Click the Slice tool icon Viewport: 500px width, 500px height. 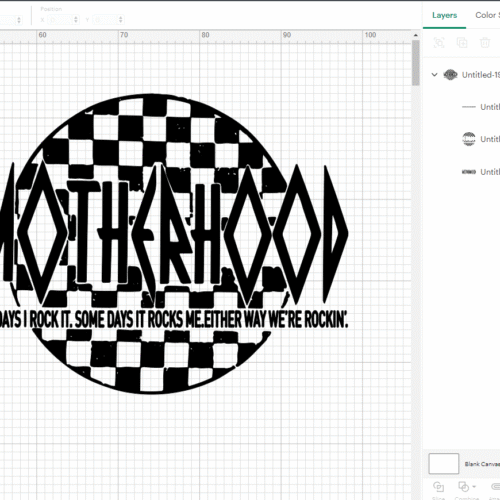[x=438, y=487]
